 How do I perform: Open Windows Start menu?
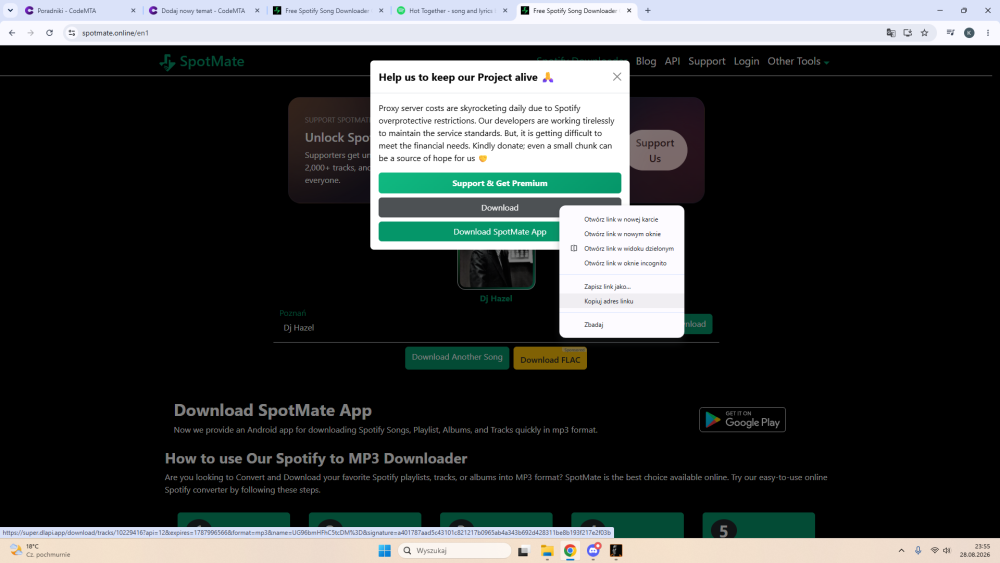385,550
